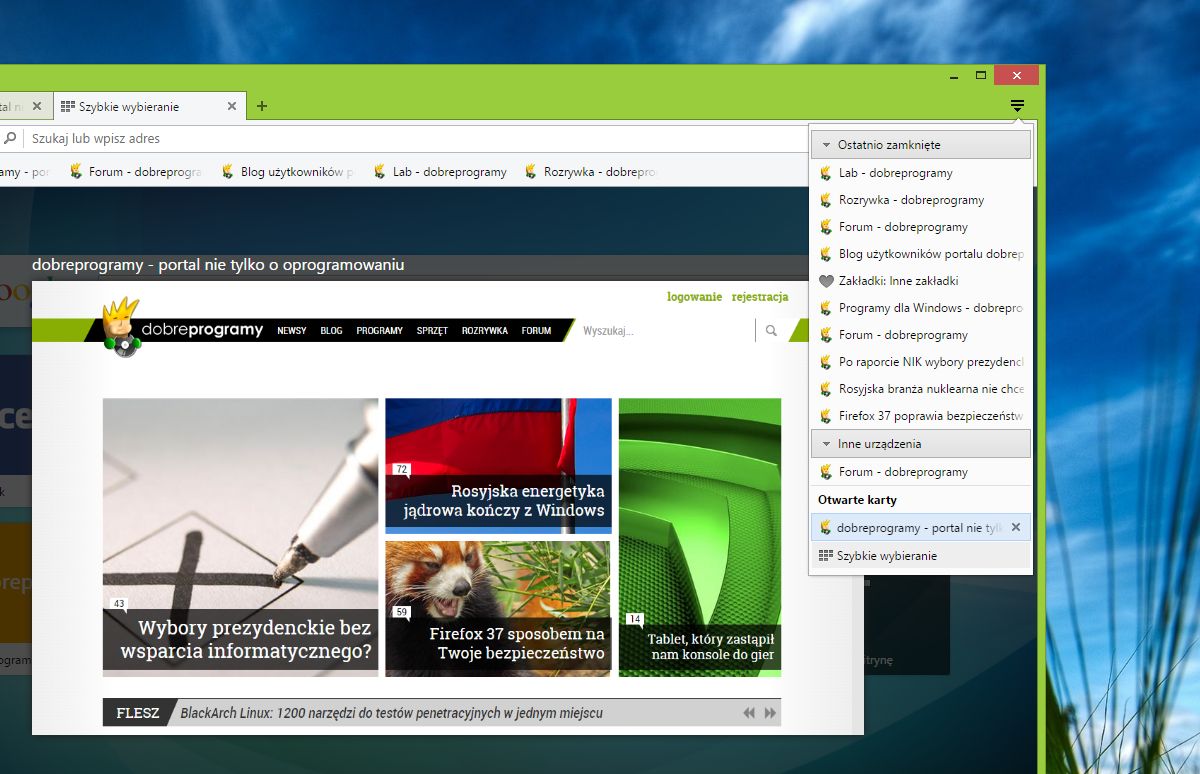The image size is (1200, 774).
Task: Open PROGRAMY in the site navigation
Action: coord(379,331)
